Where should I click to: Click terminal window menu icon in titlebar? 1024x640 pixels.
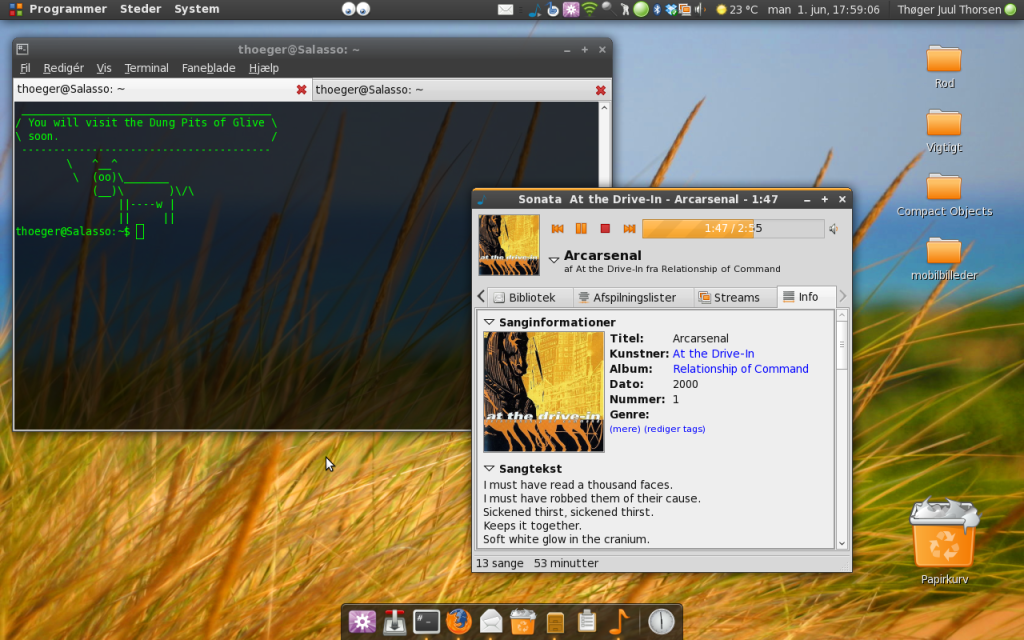click(22, 49)
